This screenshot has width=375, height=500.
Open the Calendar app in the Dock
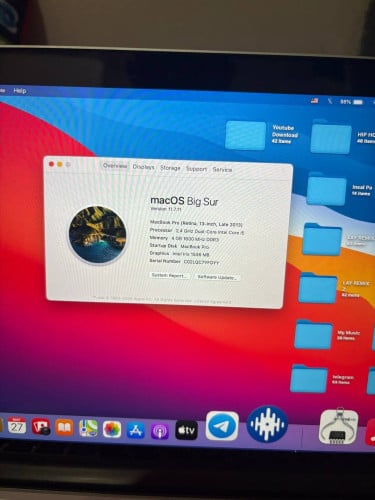(17, 425)
